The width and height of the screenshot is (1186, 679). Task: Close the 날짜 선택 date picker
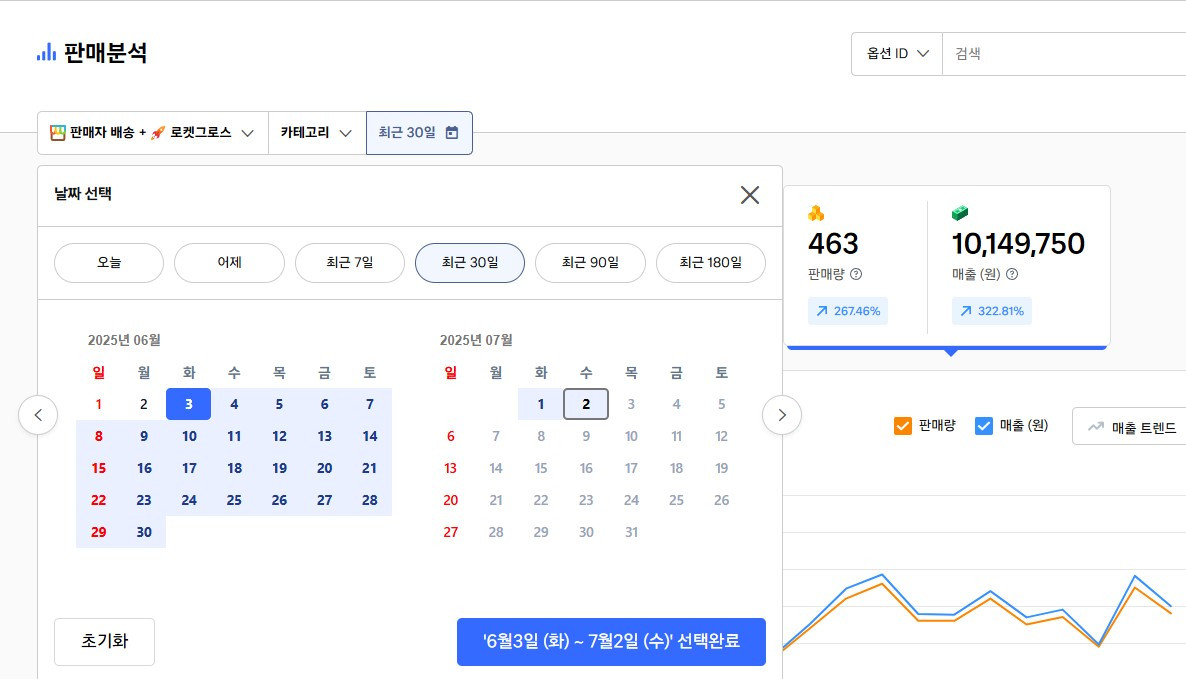(x=749, y=195)
